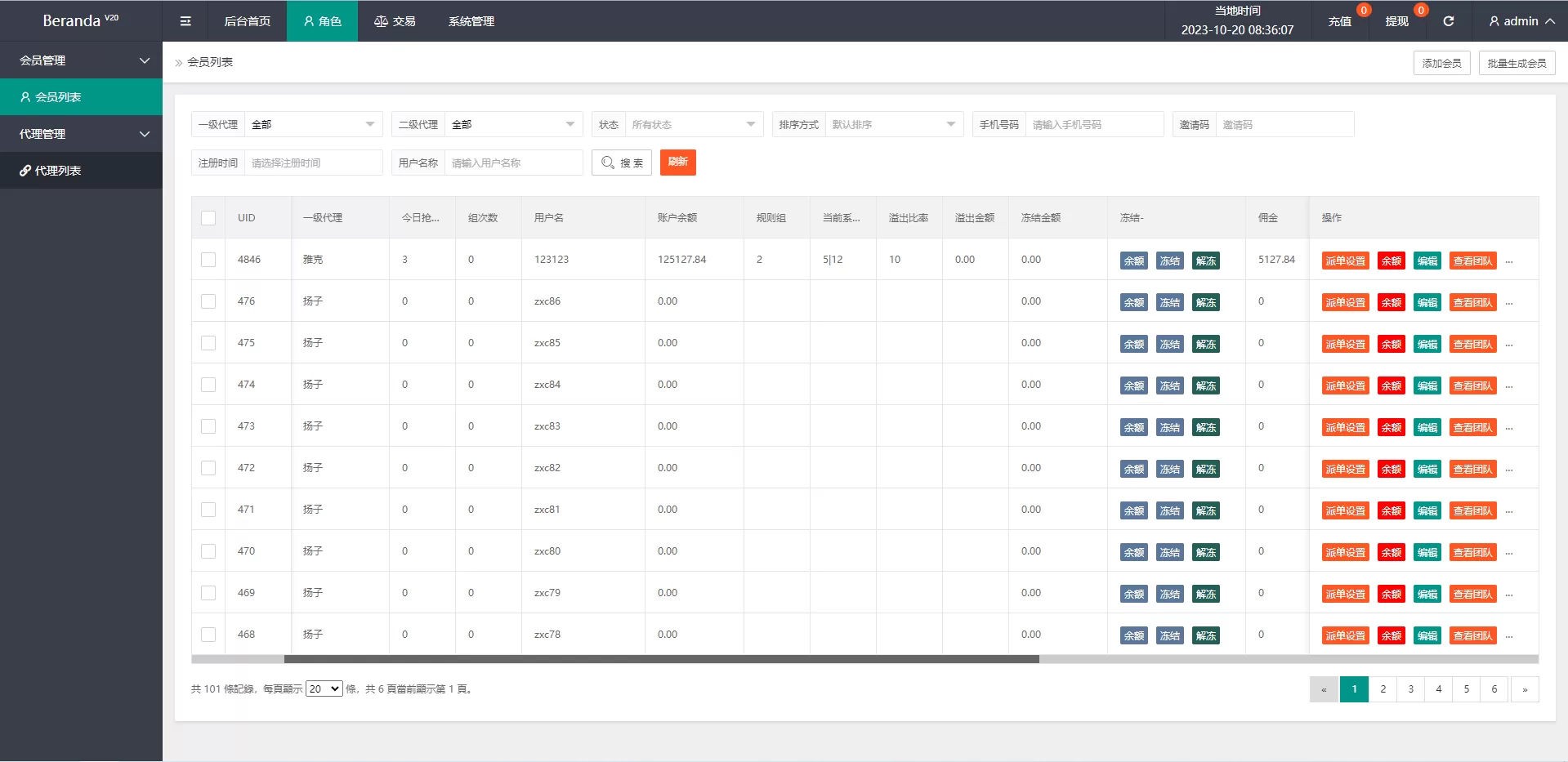Click the 添加会员 button
Image resolution: width=1568 pixels, height=762 pixels.
point(1441,63)
